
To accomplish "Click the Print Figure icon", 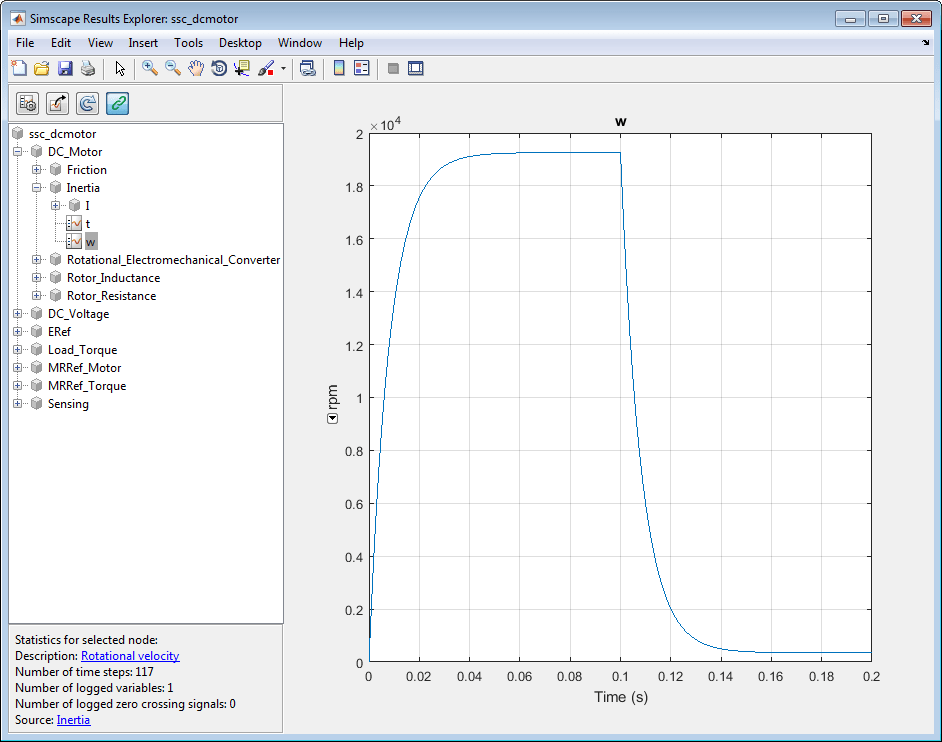I will tap(88, 69).
